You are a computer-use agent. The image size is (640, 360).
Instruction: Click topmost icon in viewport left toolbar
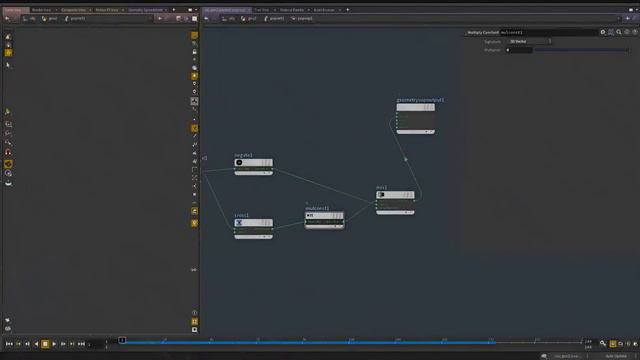tap(8, 37)
